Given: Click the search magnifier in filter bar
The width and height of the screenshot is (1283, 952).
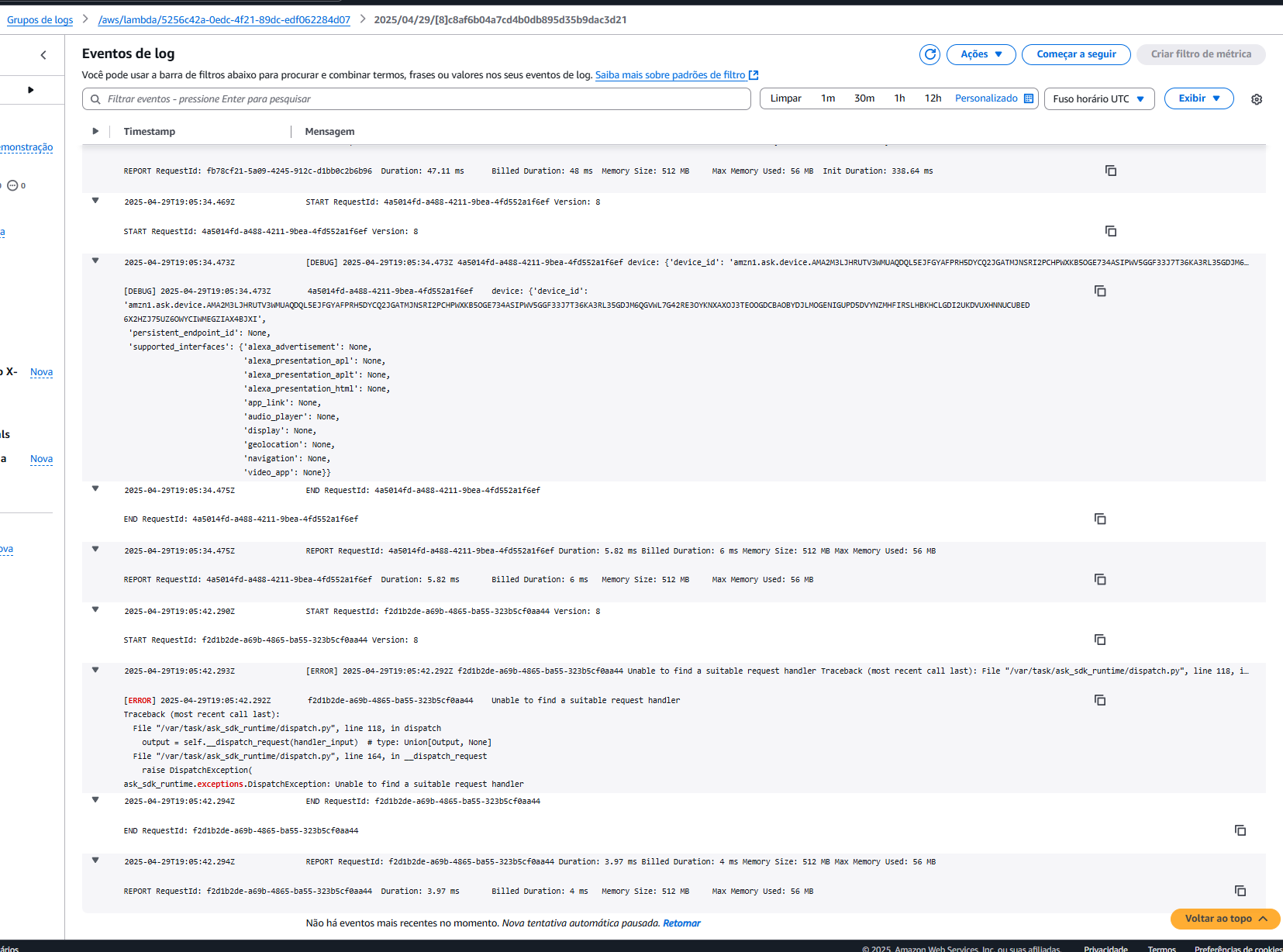Looking at the screenshot, I should (x=95, y=99).
